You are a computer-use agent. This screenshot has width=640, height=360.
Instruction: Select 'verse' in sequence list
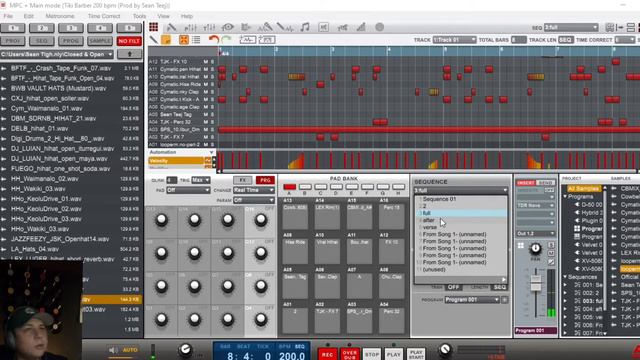coord(430,227)
